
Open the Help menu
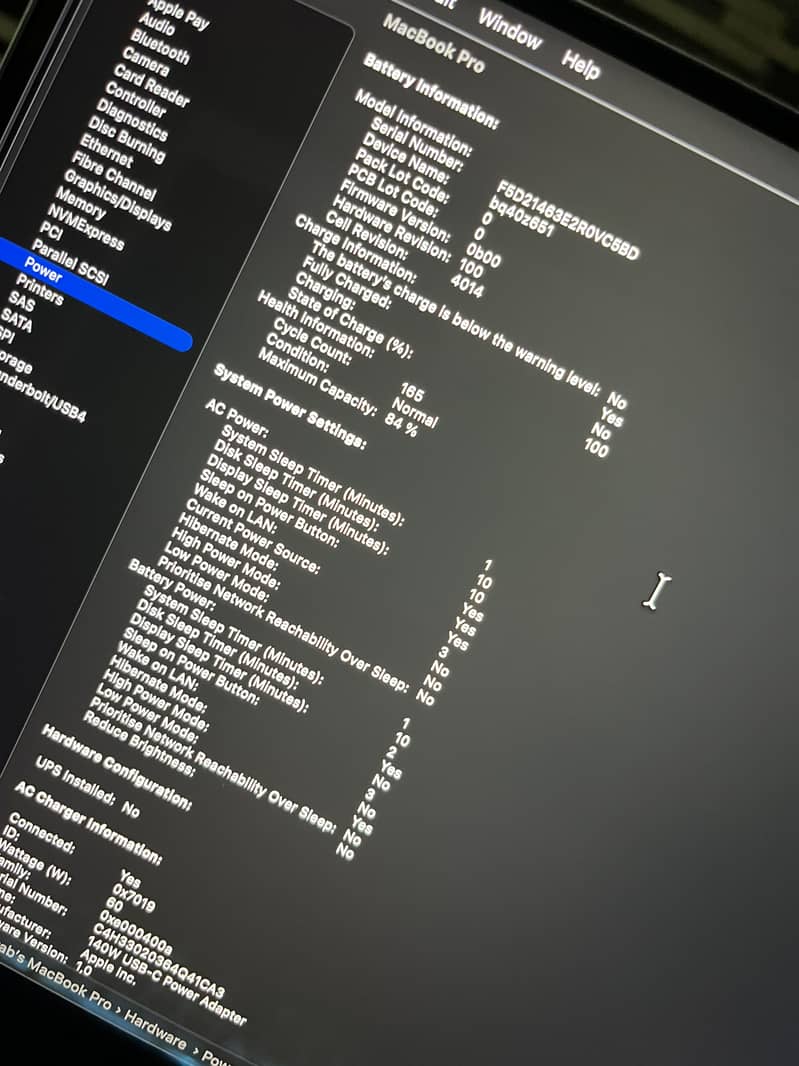[x=581, y=64]
